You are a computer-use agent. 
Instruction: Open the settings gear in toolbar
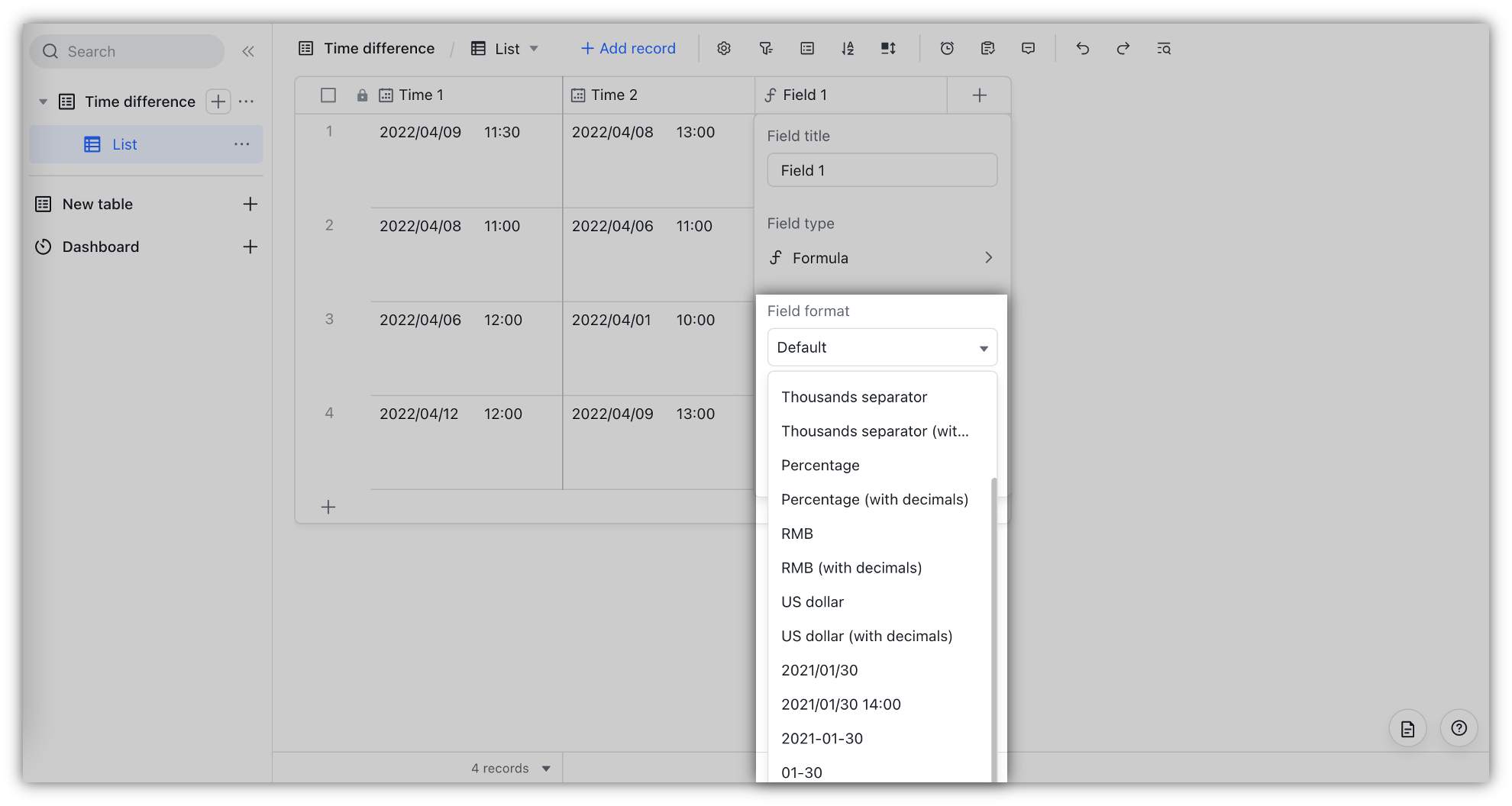tap(724, 49)
